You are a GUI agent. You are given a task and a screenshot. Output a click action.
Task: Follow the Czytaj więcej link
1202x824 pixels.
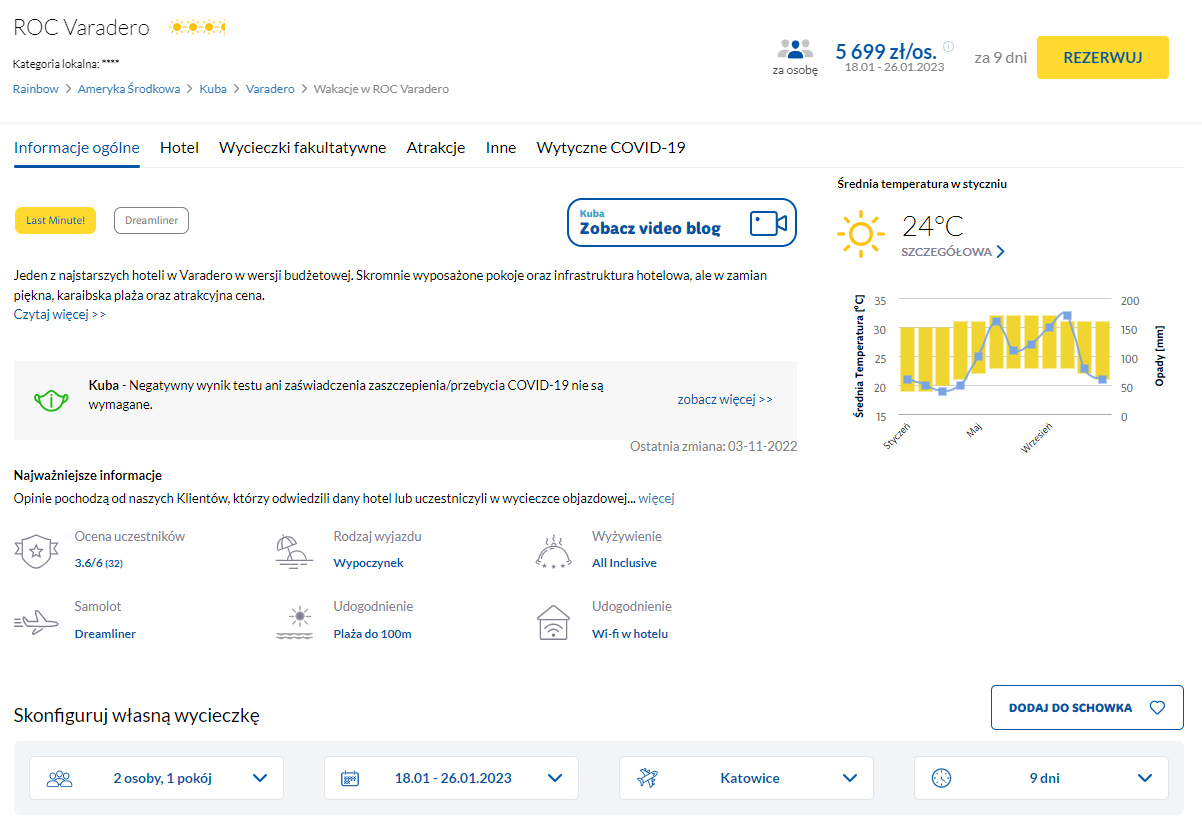click(x=60, y=315)
